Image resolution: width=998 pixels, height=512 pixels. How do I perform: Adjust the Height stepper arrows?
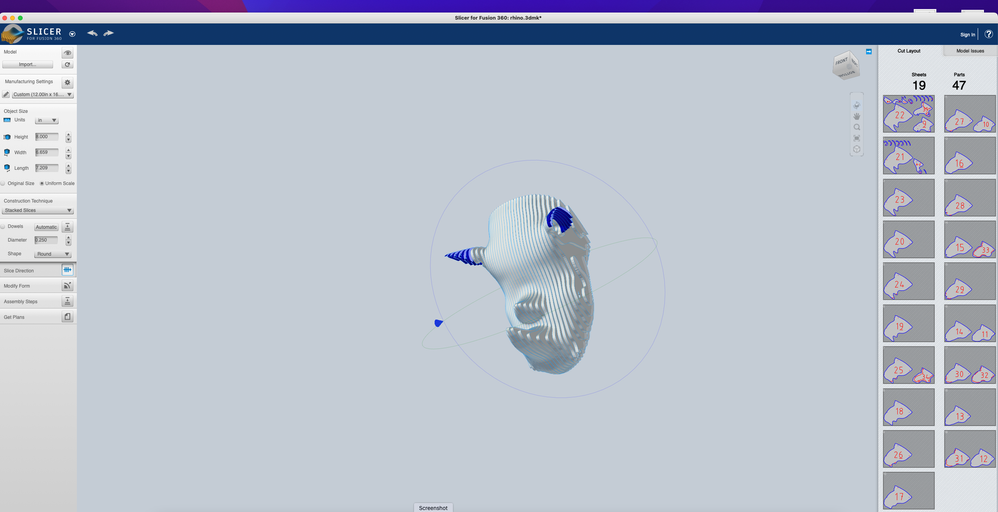[x=68, y=138]
